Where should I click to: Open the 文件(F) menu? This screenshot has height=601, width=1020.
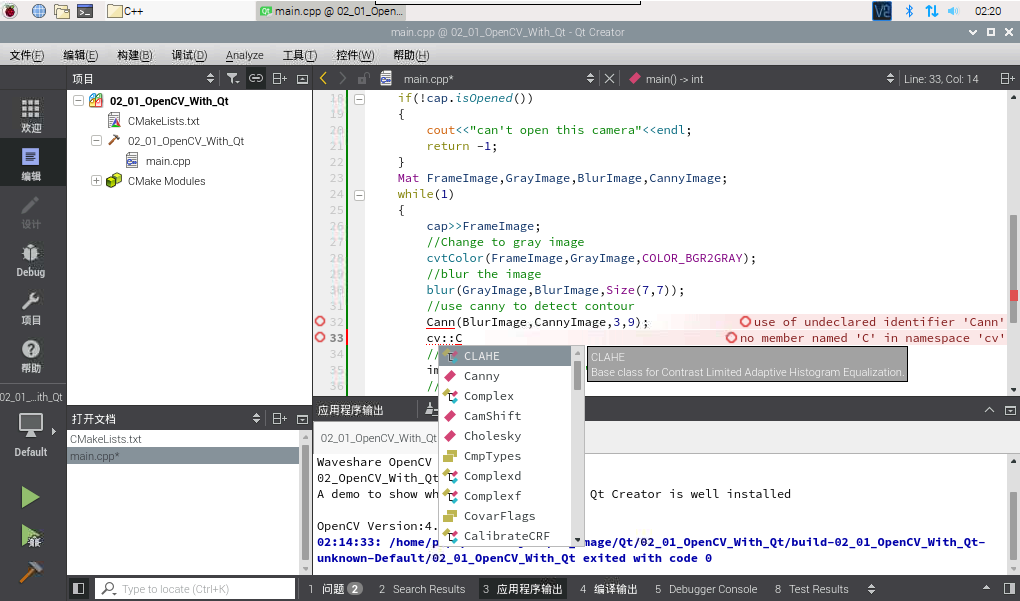tap(27, 55)
